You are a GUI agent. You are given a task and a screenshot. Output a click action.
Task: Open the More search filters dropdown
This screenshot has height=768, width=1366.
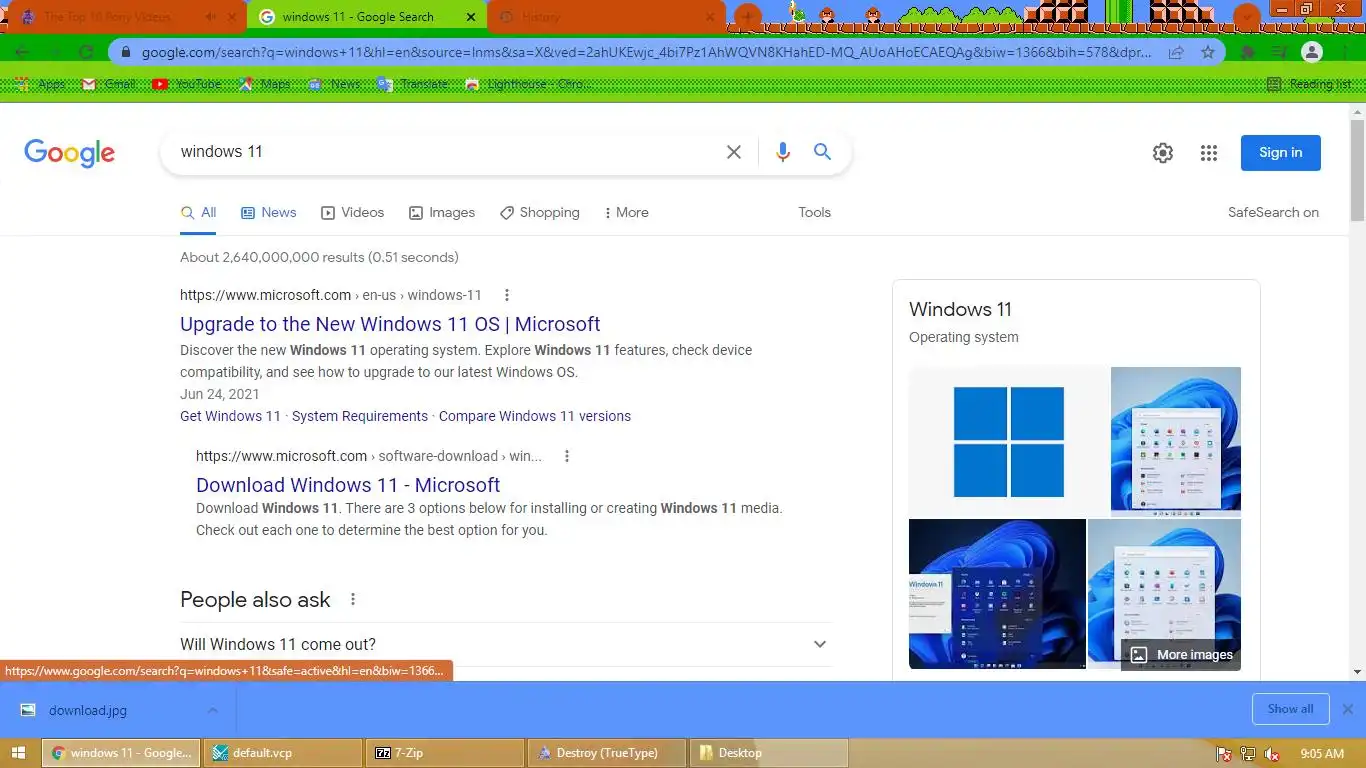(x=626, y=212)
